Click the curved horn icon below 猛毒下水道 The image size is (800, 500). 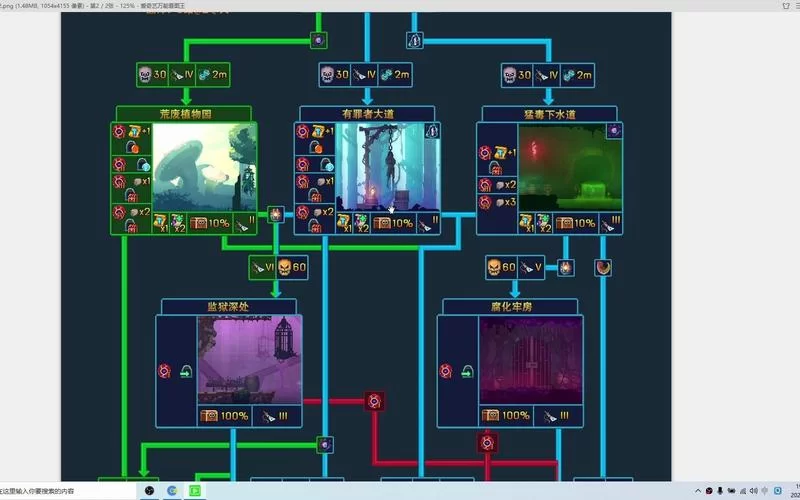603,267
